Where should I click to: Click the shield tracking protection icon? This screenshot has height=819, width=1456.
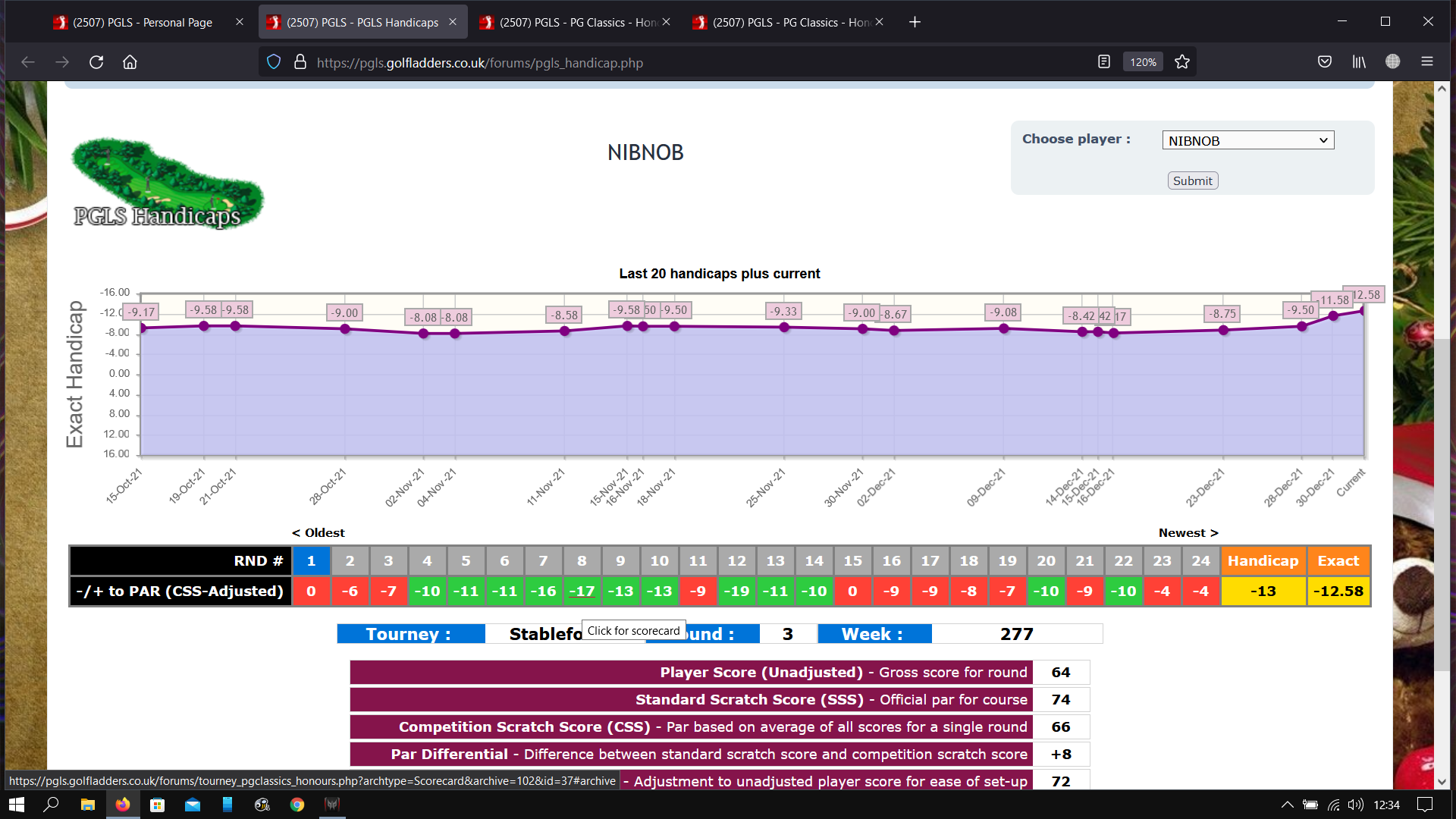pos(275,62)
